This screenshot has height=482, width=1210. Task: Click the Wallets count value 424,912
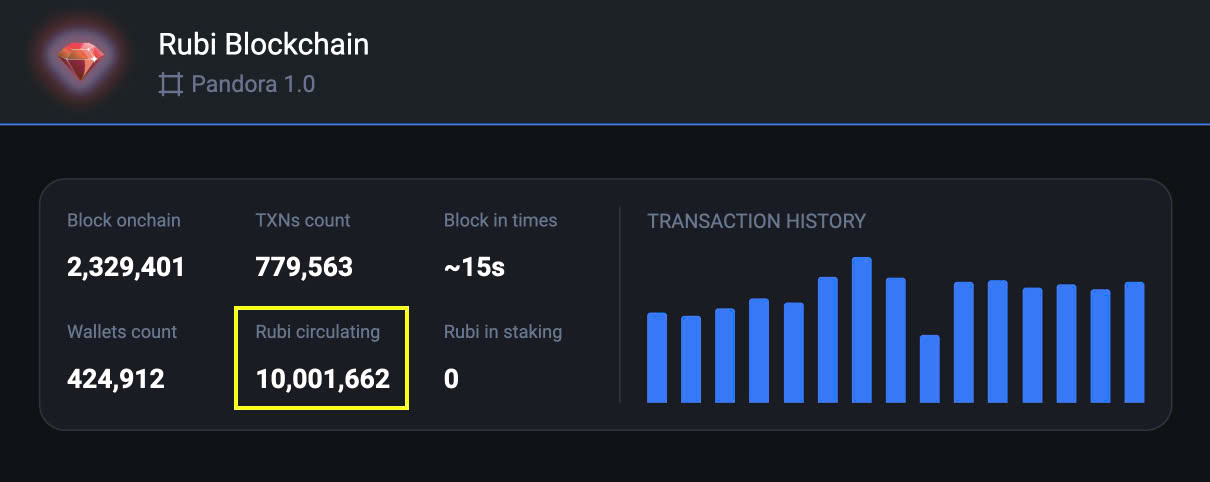pyautogui.click(x=116, y=379)
